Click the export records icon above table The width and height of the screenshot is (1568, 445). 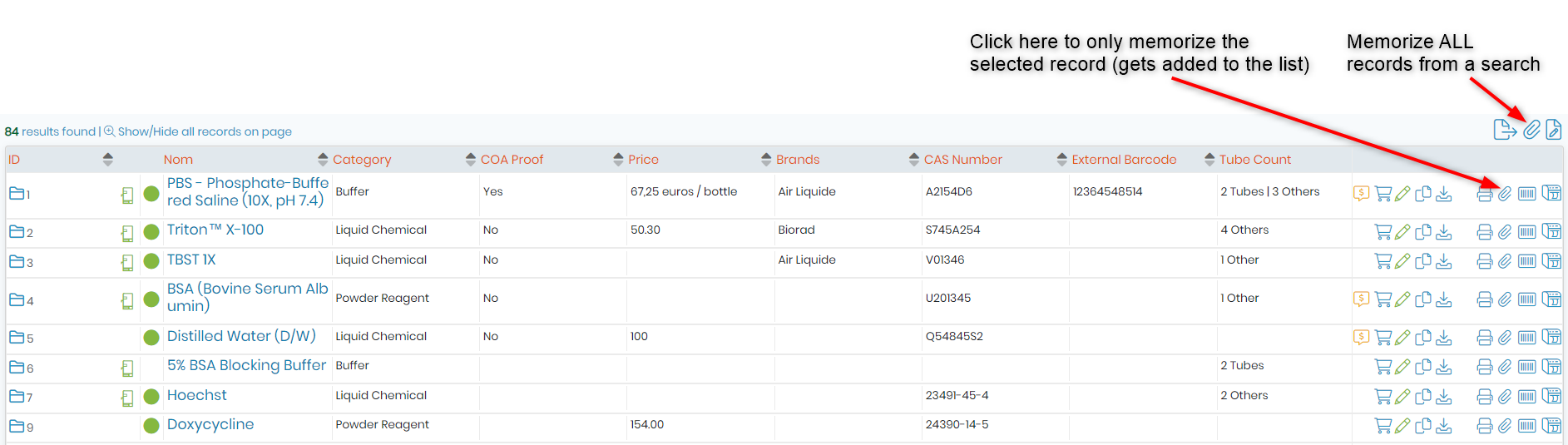1505,130
